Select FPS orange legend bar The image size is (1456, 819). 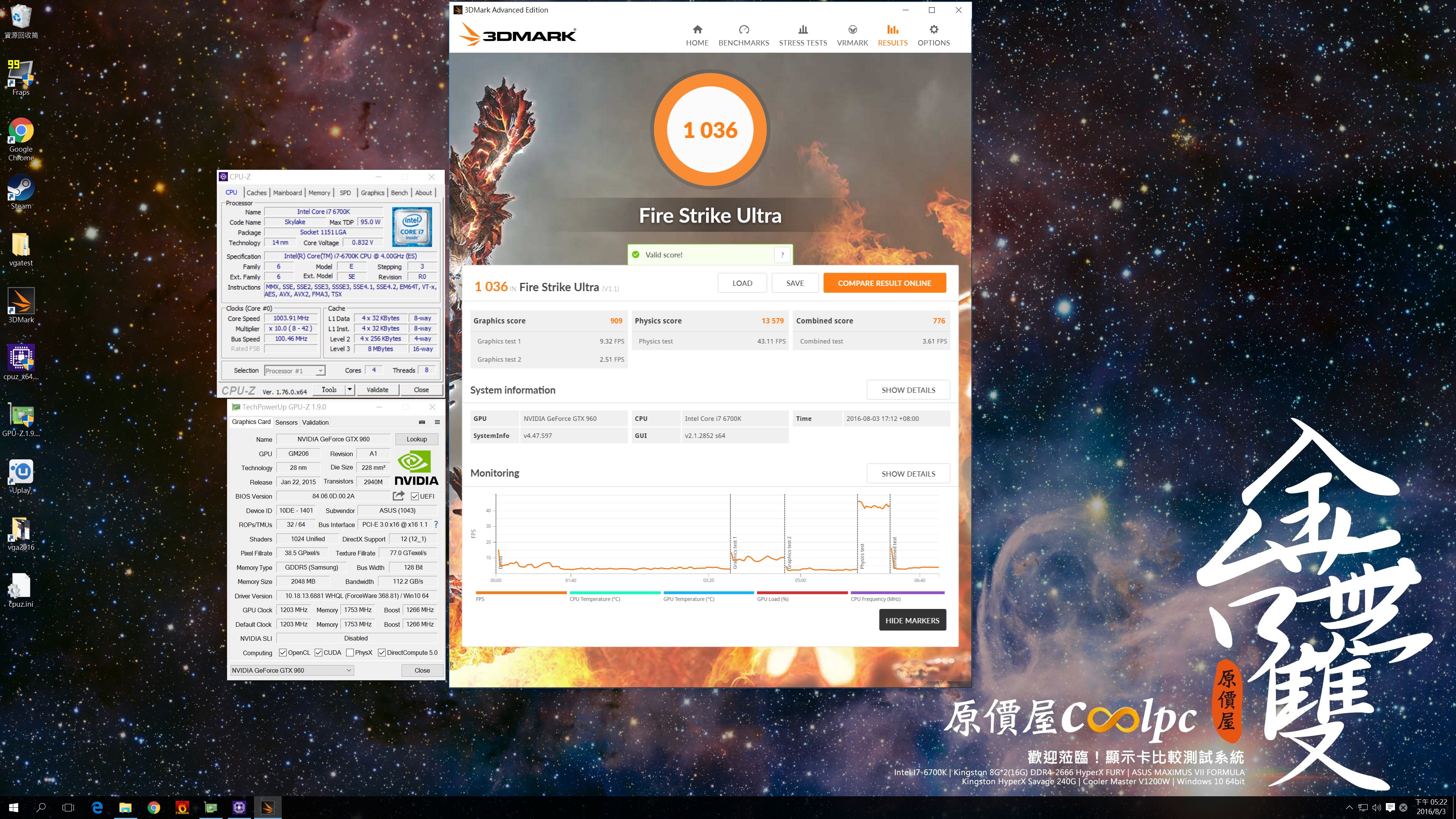(x=521, y=593)
